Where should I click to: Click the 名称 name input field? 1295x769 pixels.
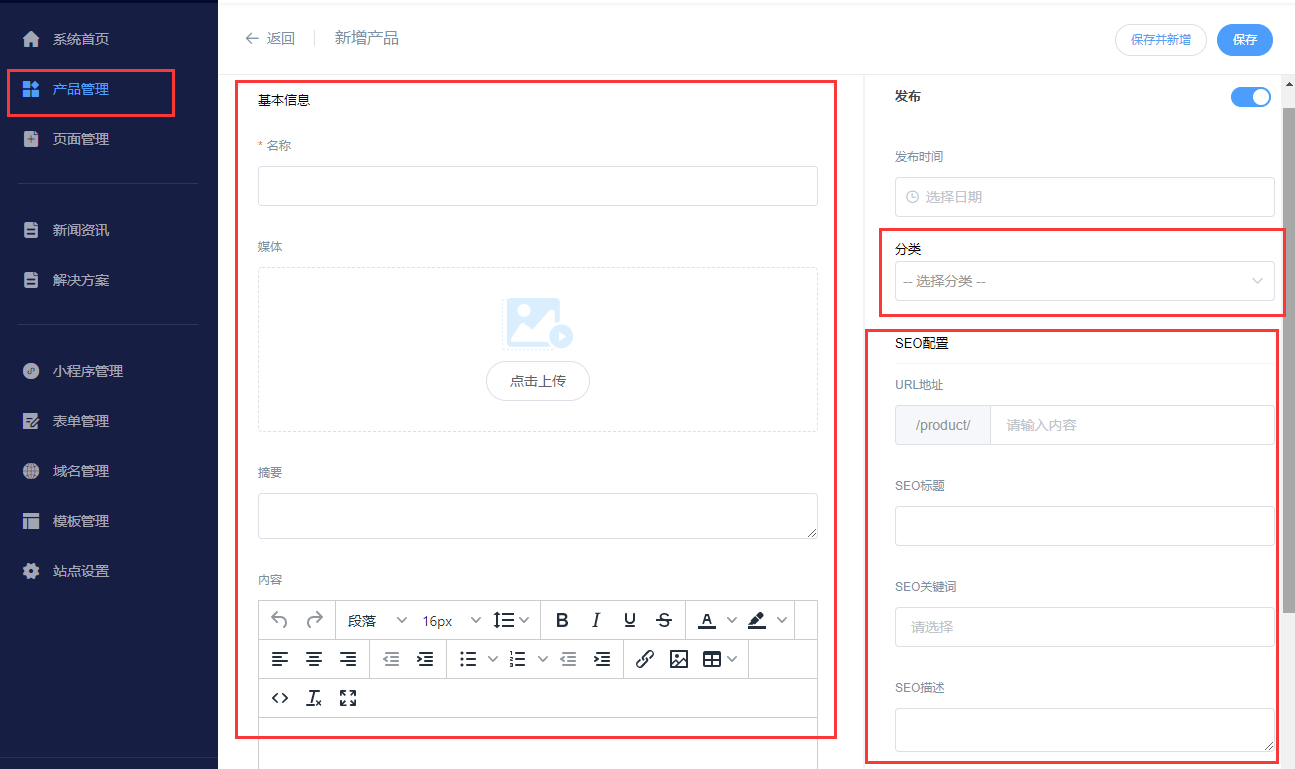(x=537, y=186)
